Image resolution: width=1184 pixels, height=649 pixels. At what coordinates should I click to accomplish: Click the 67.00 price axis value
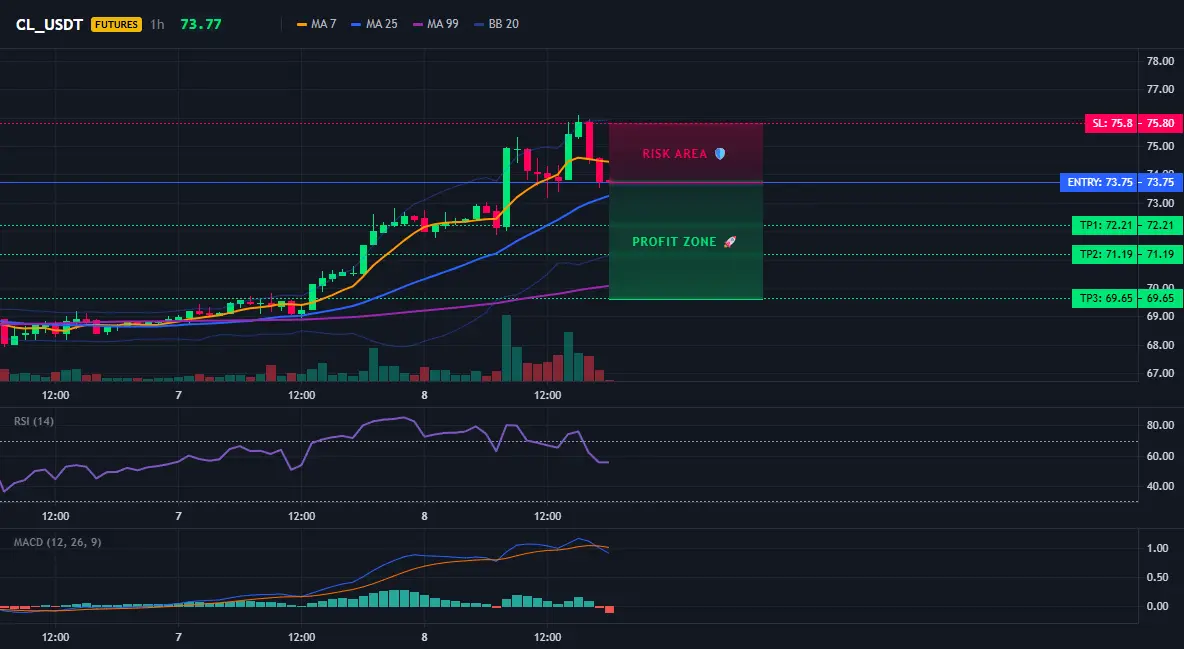(1160, 373)
